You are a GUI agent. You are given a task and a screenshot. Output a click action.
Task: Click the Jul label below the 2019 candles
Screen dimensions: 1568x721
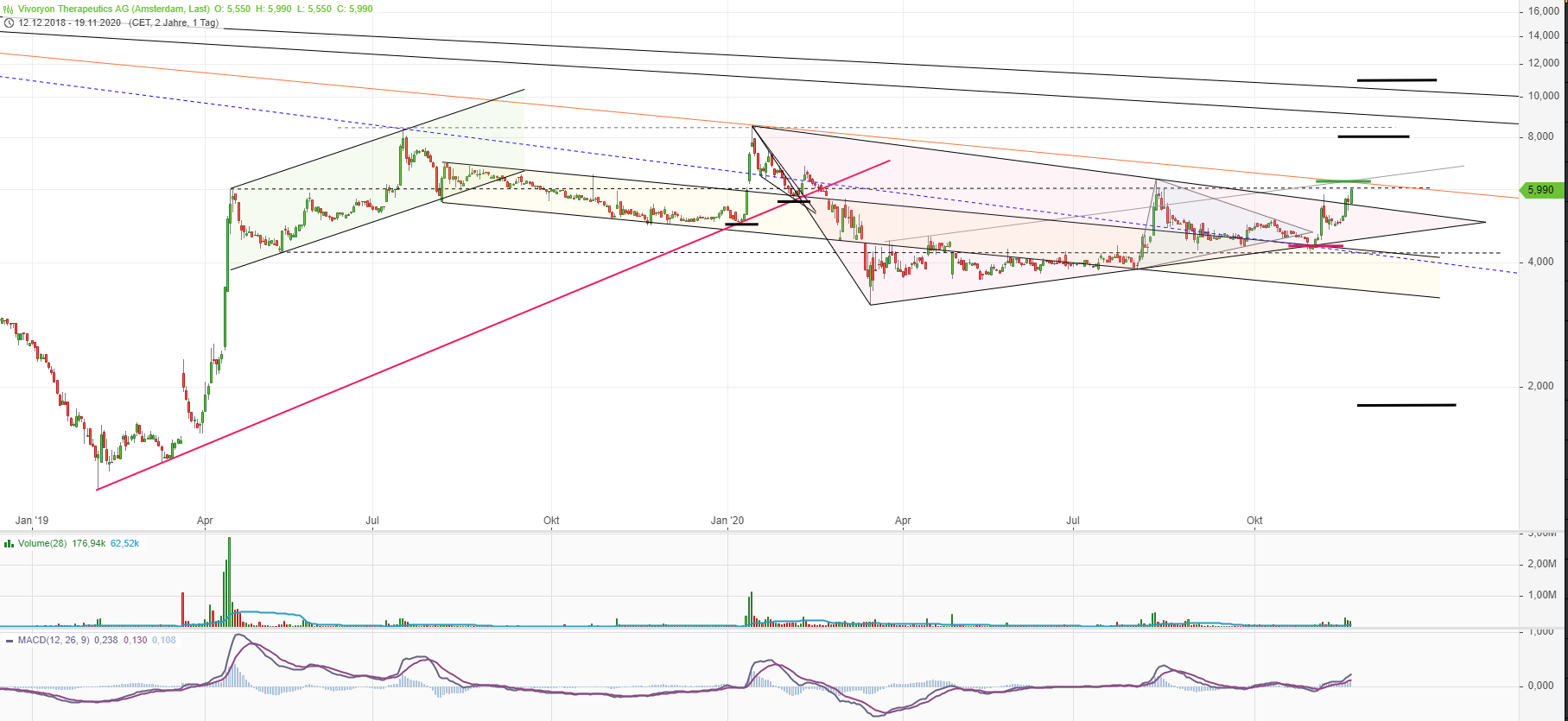tap(372, 521)
